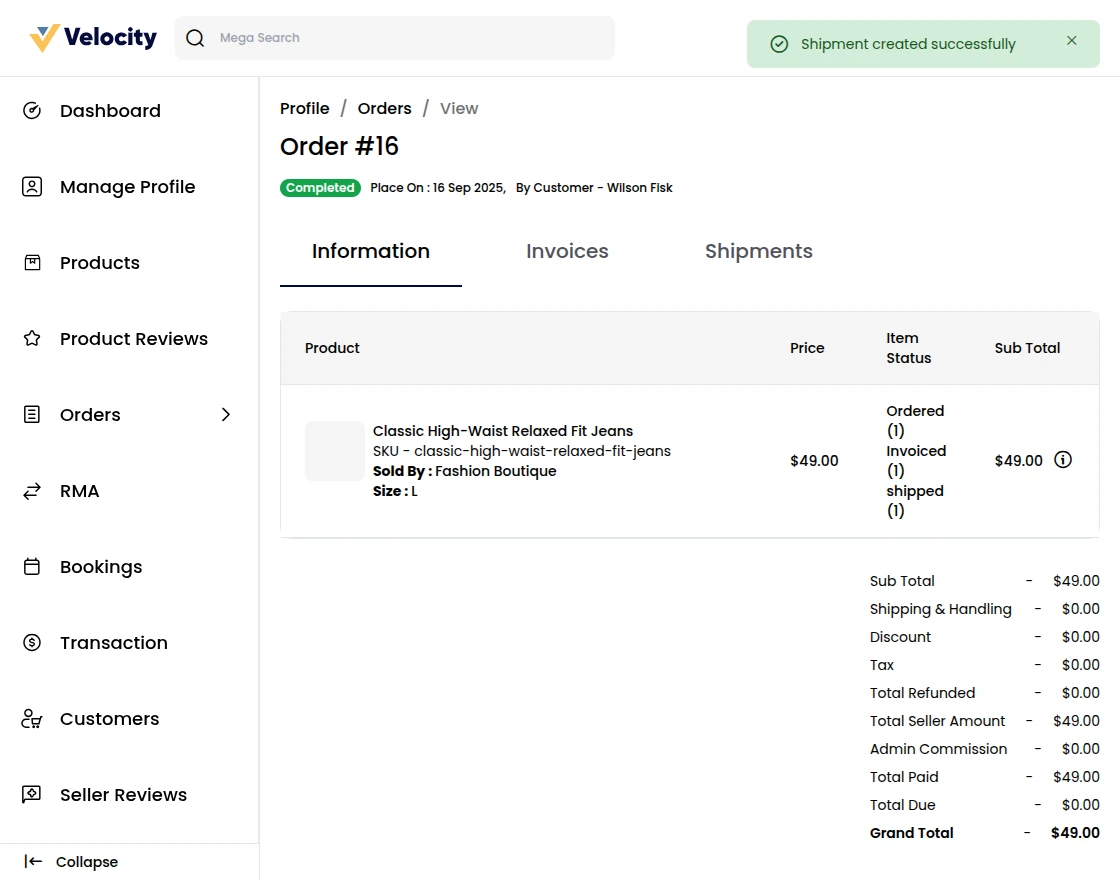Image resolution: width=1120 pixels, height=880 pixels.
Task: Select the Product Reviews star icon
Action: pyautogui.click(x=32, y=339)
